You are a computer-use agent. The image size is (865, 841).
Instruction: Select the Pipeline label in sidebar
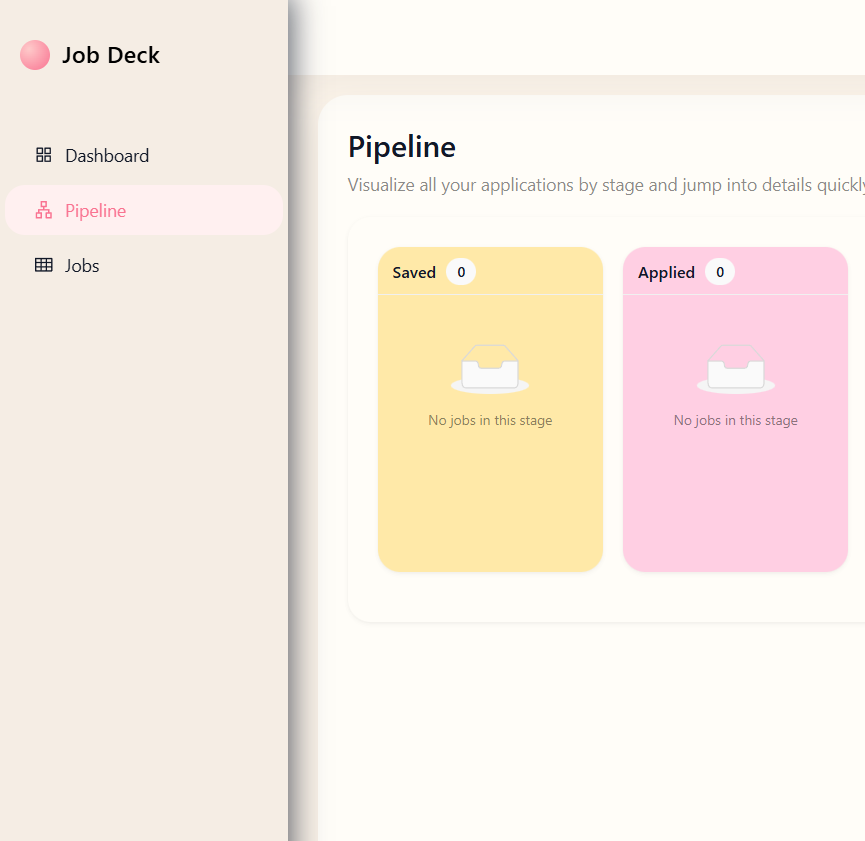(96, 211)
